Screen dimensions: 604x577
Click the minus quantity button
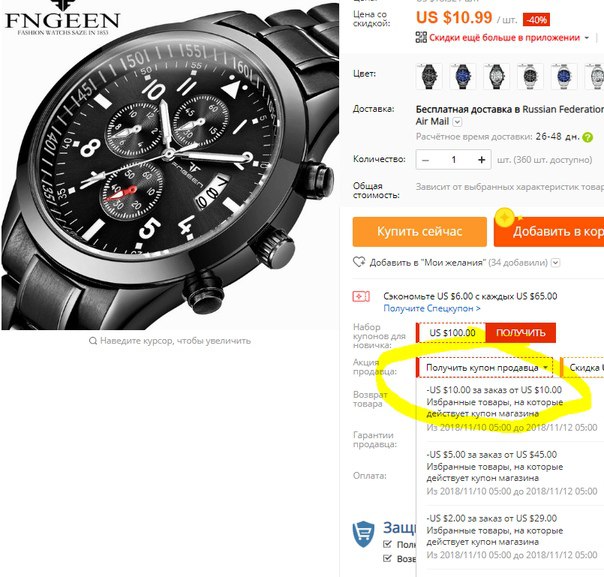pyautogui.click(x=425, y=159)
